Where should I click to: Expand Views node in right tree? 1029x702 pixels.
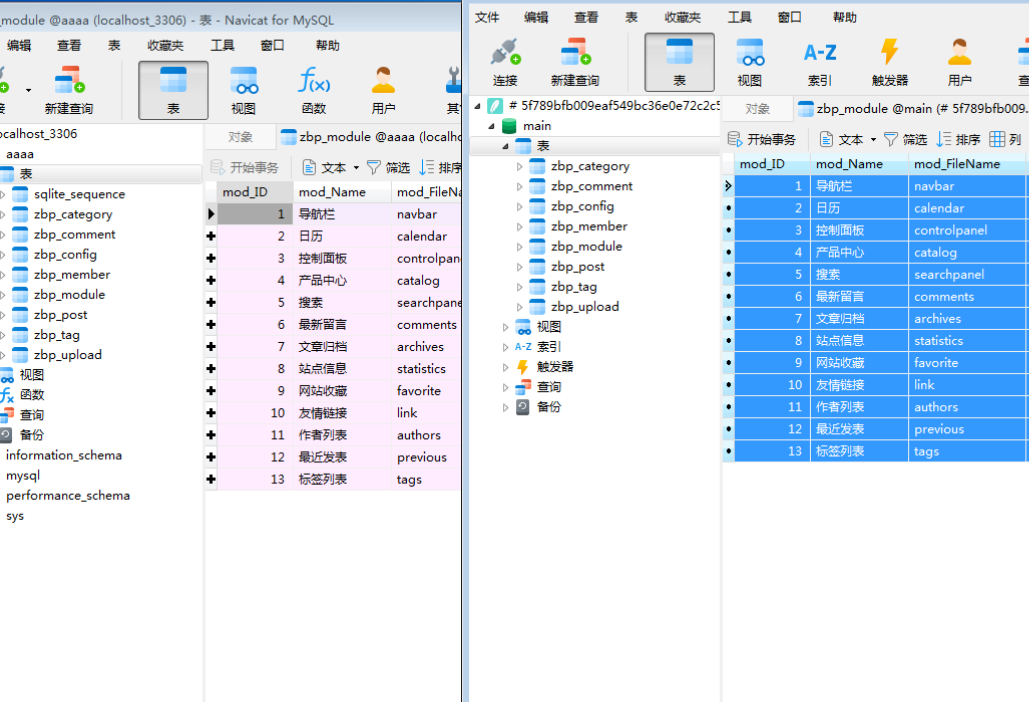point(505,327)
